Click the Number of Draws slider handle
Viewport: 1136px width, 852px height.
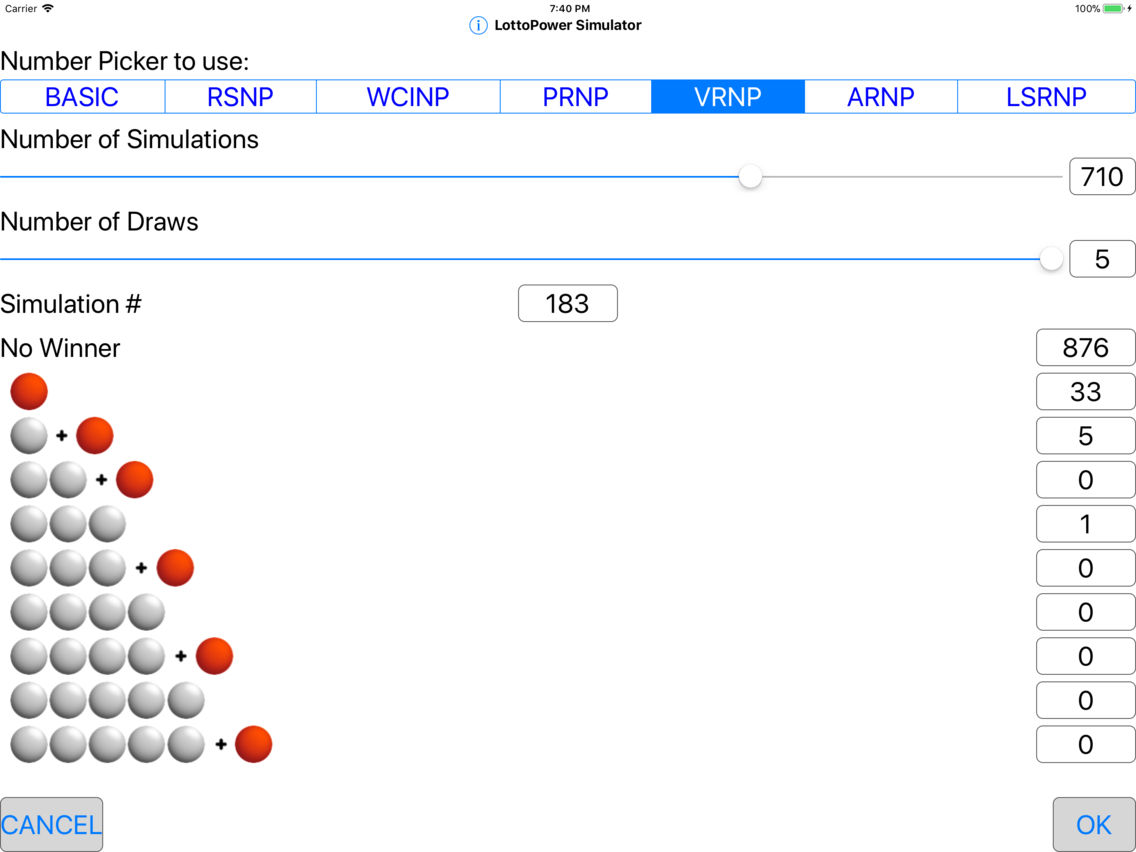(x=1051, y=259)
